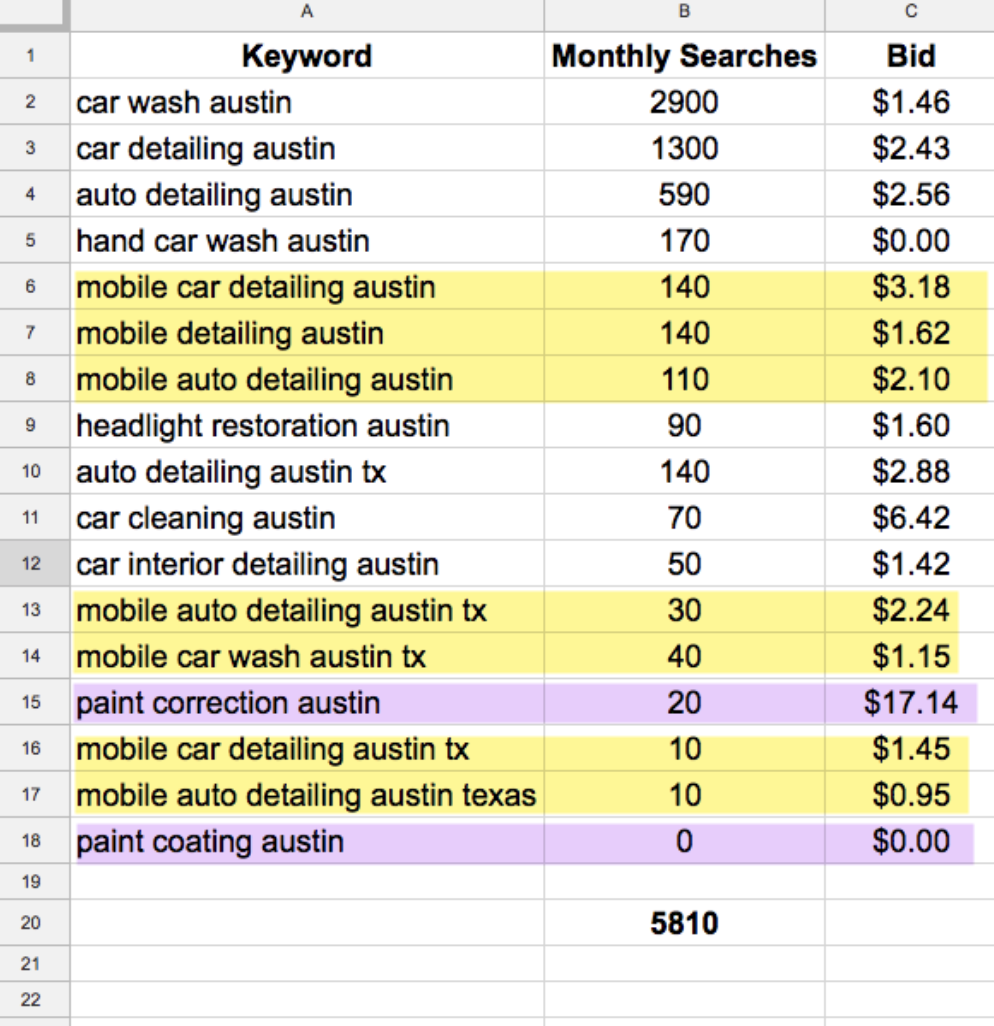Image resolution: width=994 pixels, height=1026 pixels.
Task: Click the 'headlight restoration austin' cell
Action: coord(306,427)
